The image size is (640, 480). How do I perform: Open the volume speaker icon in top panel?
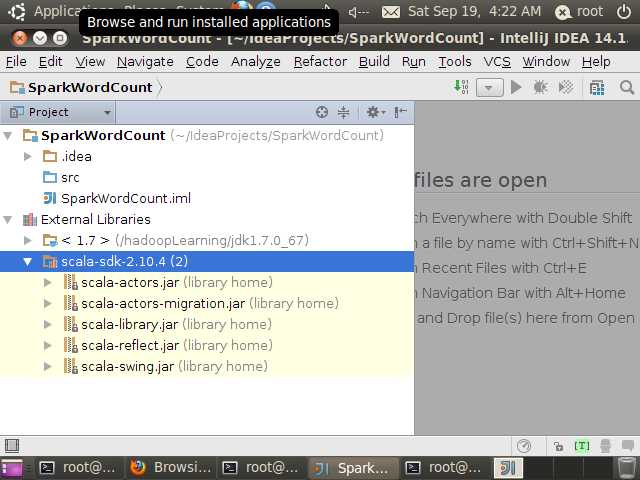pyautogui.click(x=359, y=12)
